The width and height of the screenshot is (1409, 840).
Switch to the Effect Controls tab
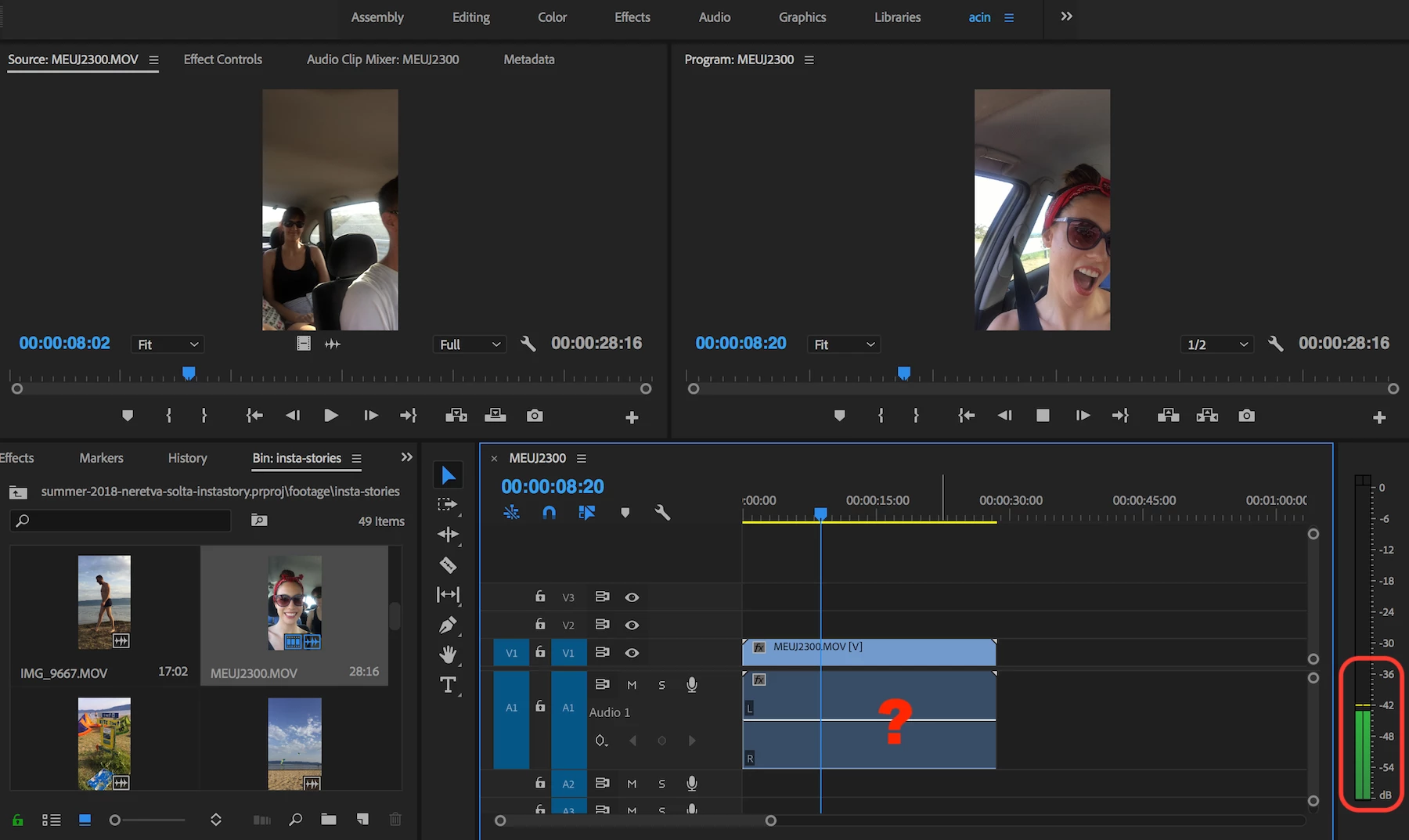tap(222, 59)
